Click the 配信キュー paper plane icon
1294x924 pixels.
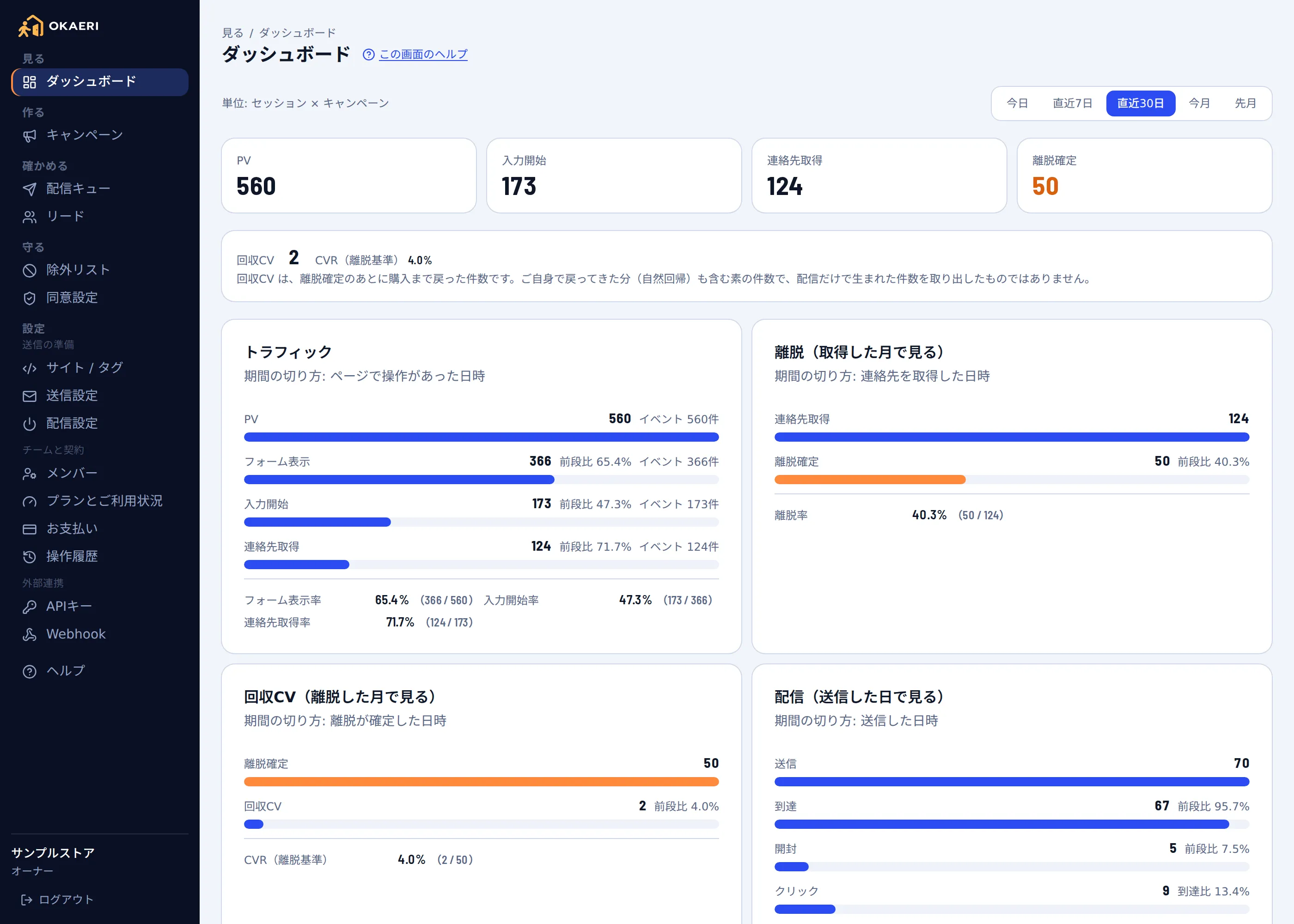point(30,189)
